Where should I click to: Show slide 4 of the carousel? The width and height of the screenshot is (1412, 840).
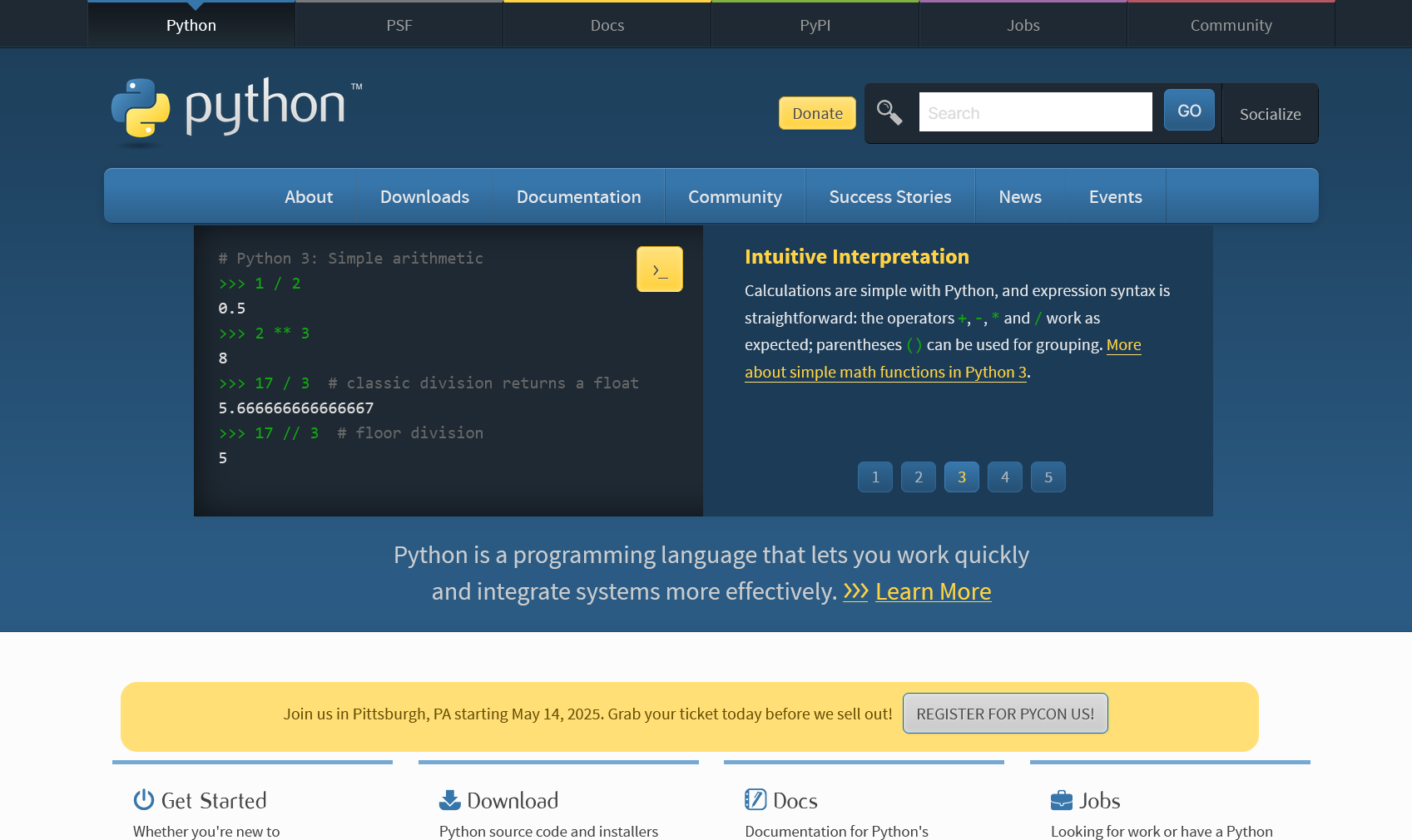coord(1005,477)
